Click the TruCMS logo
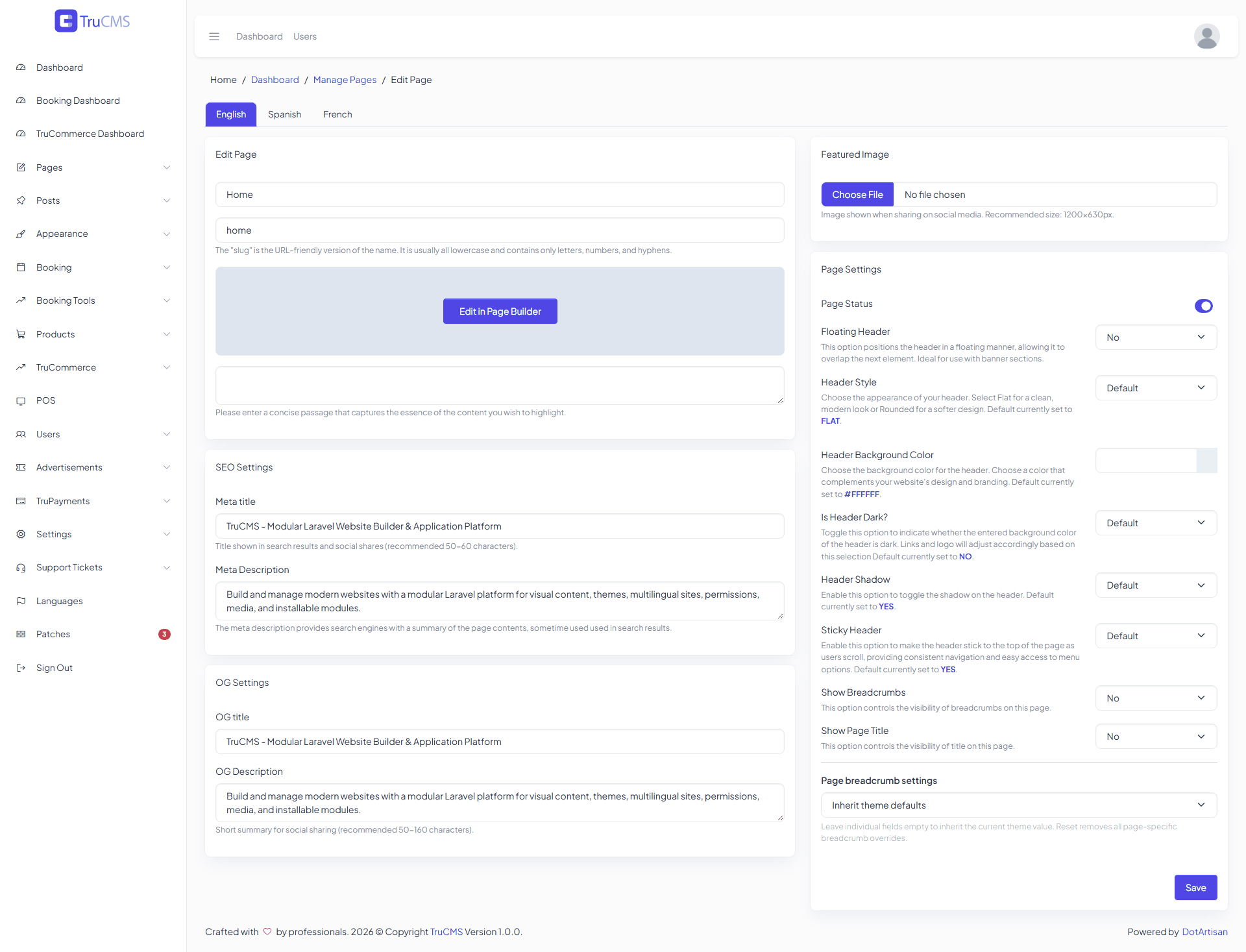The image size is (1246, 952). coord(93,21)
